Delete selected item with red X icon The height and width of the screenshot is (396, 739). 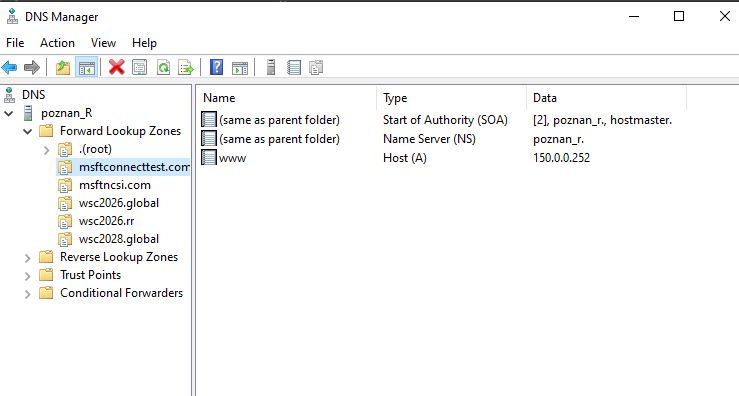pyautogui.click(x=116, y=67)
